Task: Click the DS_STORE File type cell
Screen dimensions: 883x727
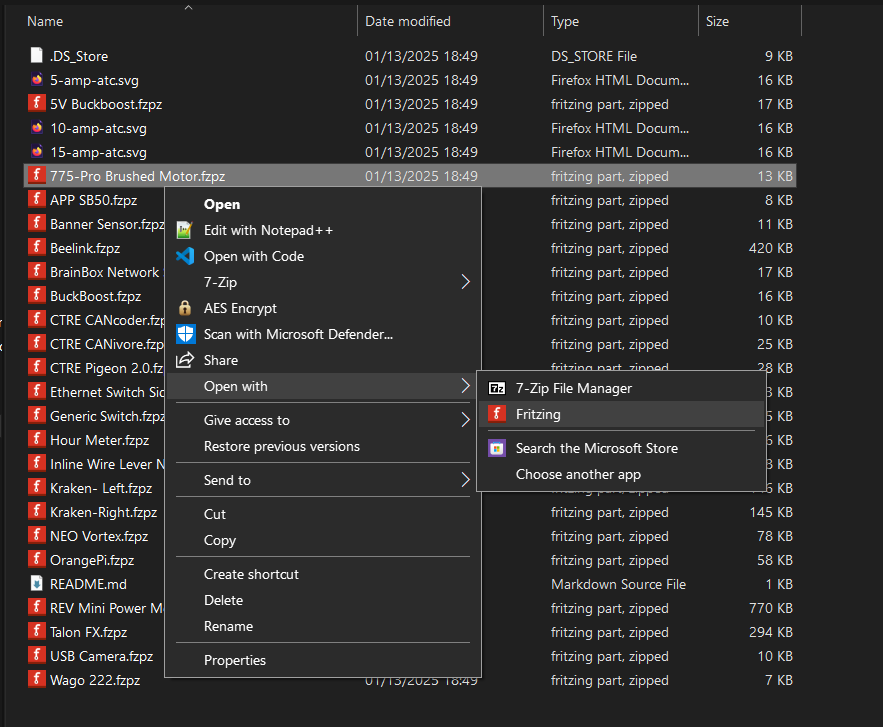Action: click(x=594, y=56)
